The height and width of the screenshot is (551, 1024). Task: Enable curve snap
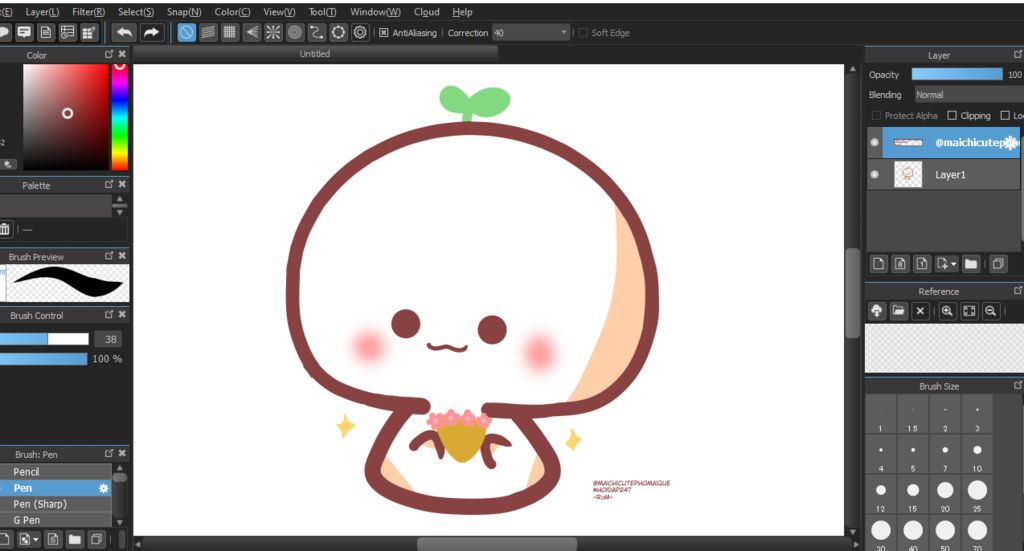click(317, 33)
